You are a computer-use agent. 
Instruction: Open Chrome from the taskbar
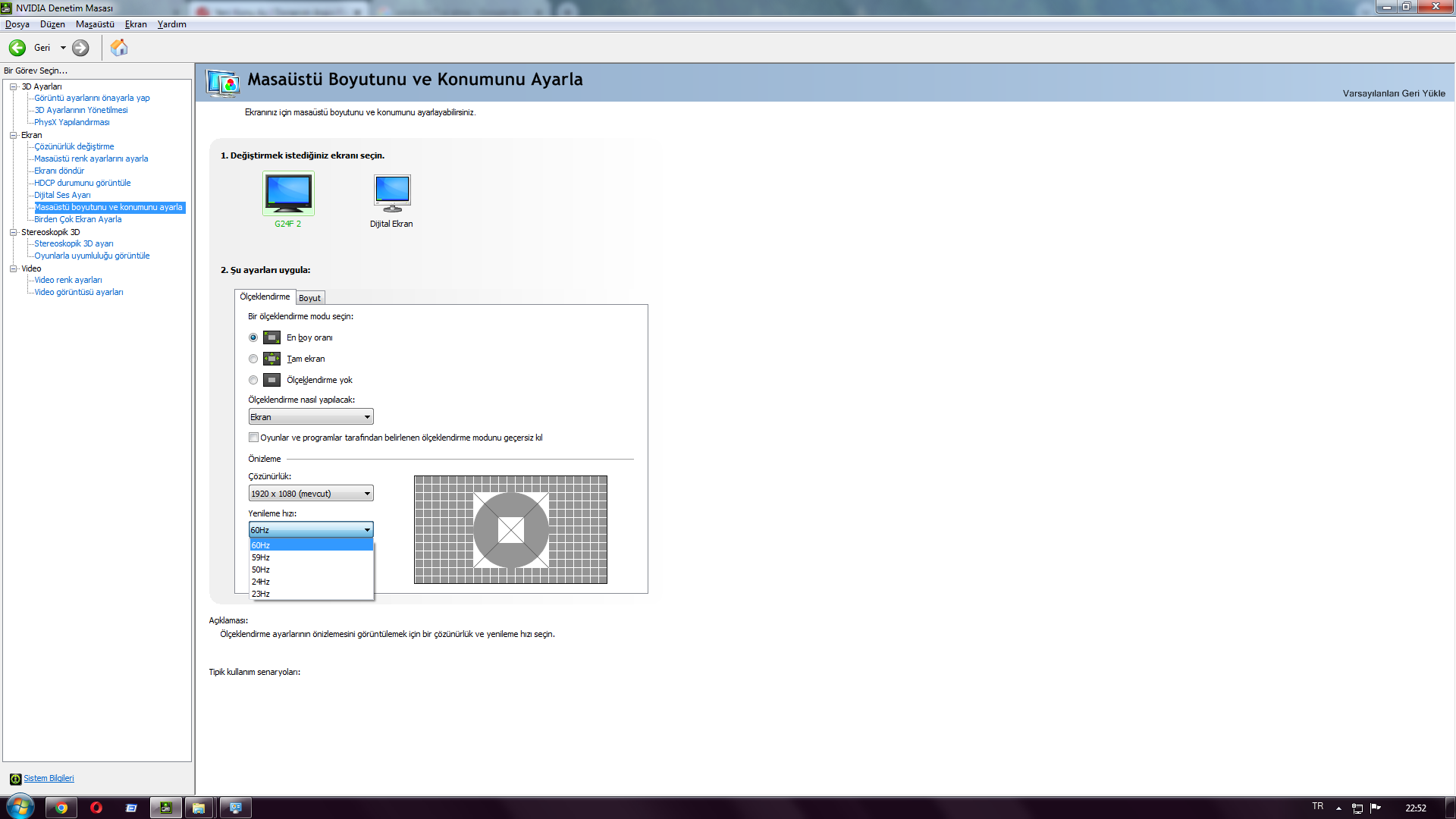61,808
